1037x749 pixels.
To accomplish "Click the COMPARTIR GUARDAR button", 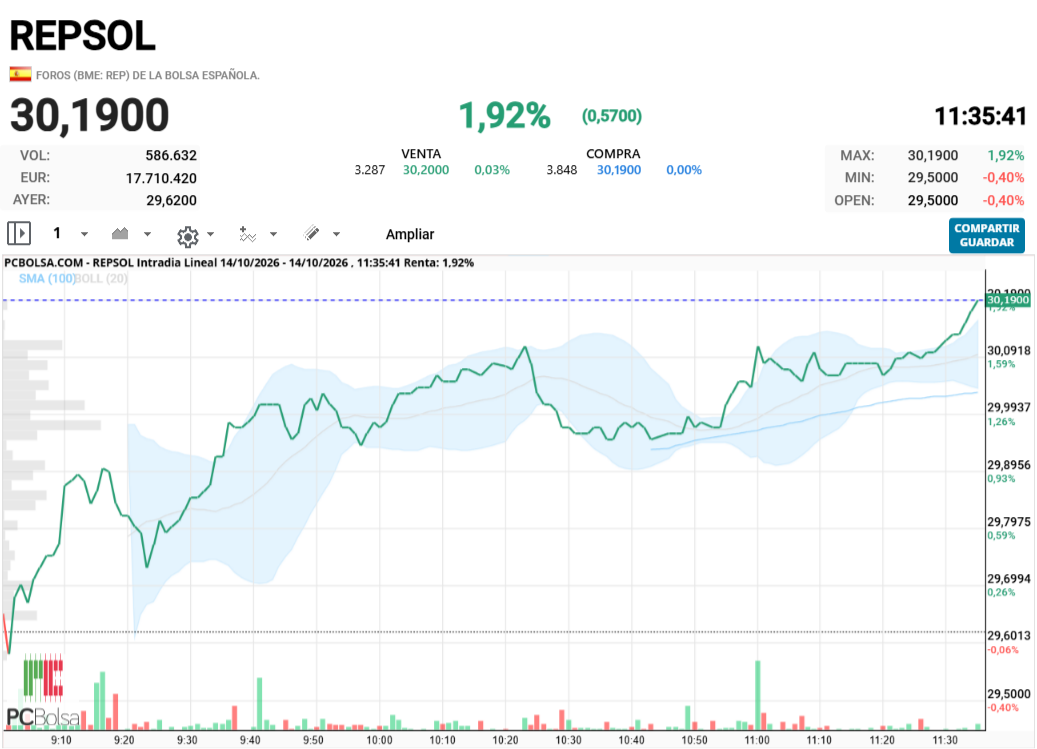I will tap(987, 235).
